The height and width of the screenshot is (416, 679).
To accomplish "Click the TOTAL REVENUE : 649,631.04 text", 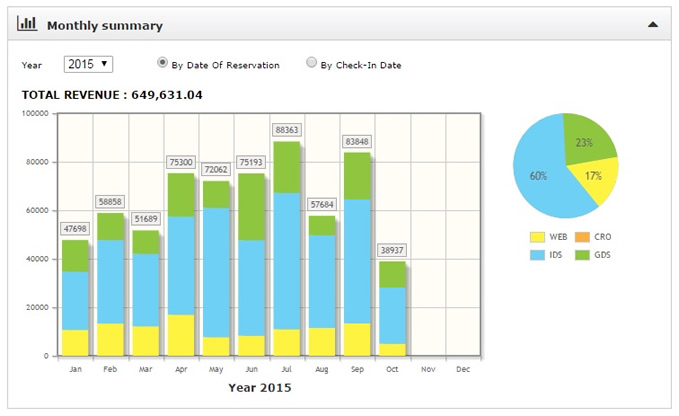I will click(112, 95).
